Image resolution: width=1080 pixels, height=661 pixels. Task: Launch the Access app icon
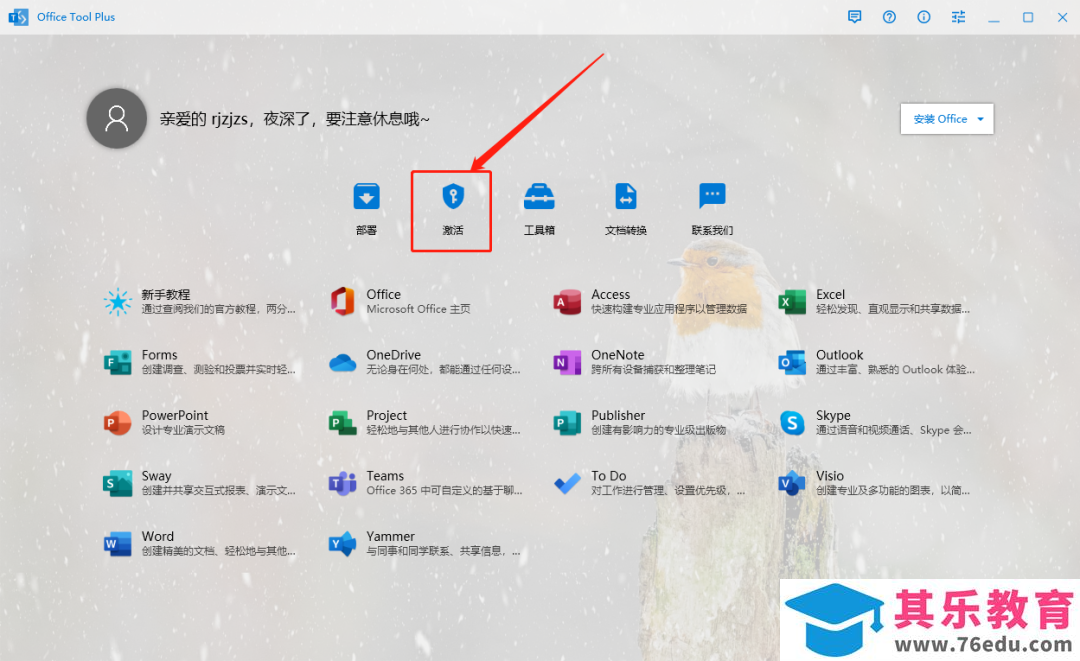point(567,302)
